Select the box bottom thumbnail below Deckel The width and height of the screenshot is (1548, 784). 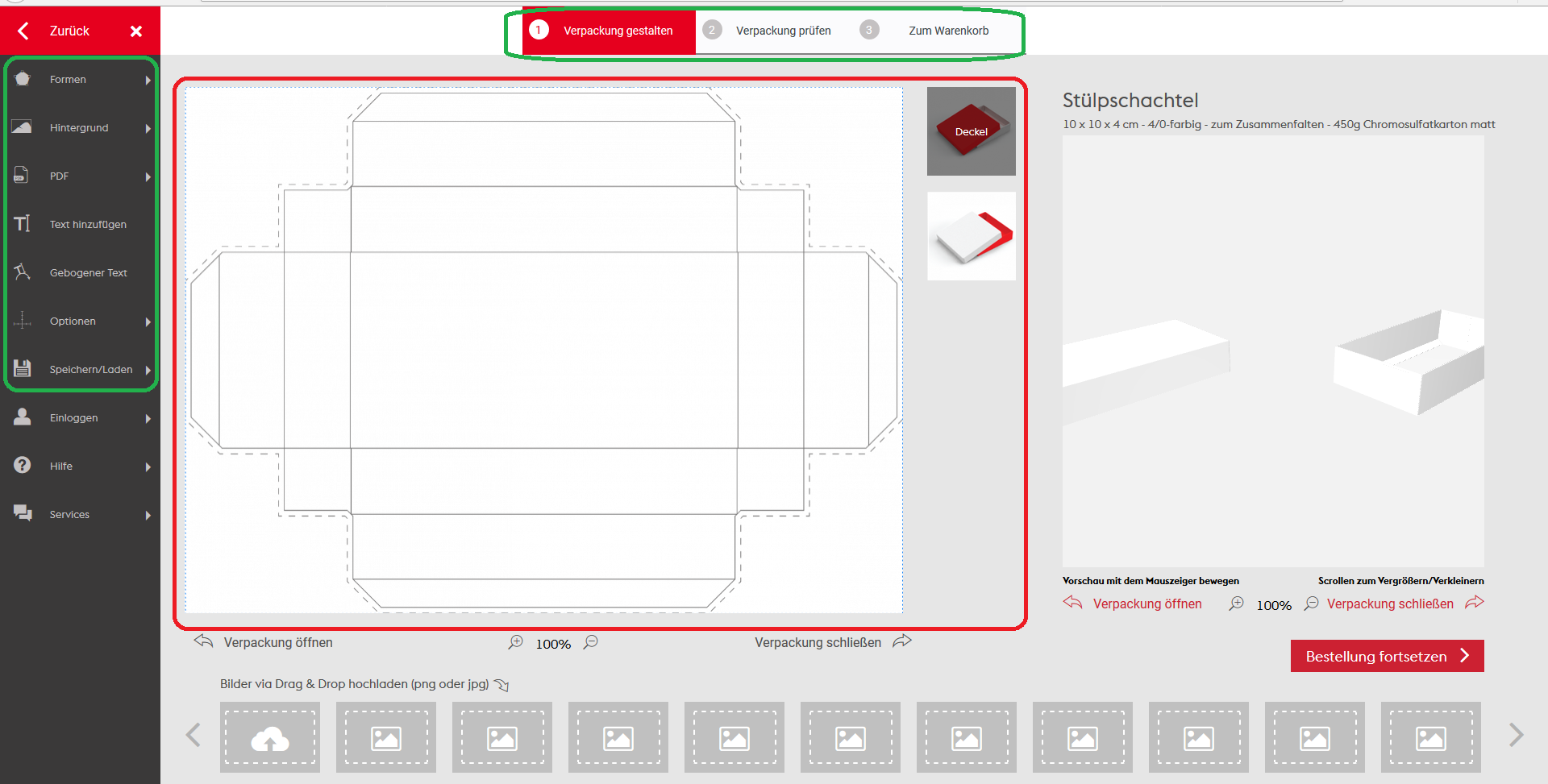tap(971, 236)
